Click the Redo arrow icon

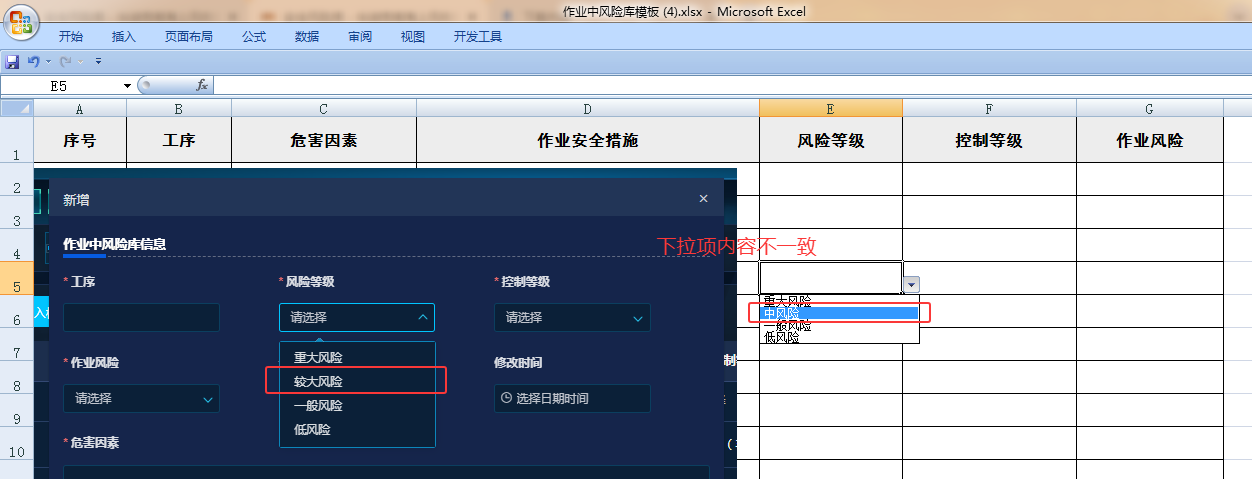pos(65,62)
